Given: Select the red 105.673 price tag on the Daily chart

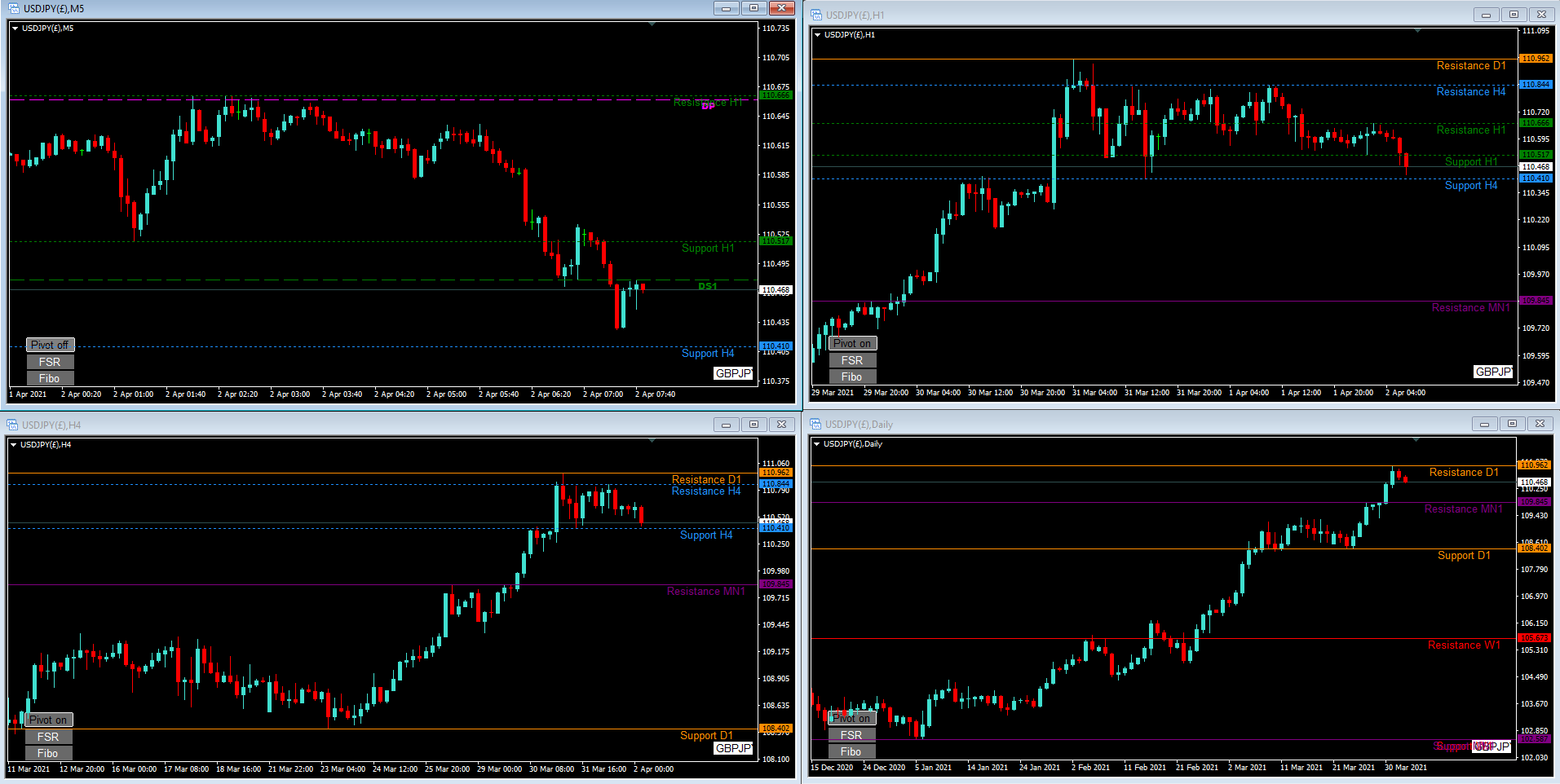Looking at the screenshot, I should point(1534,638).
